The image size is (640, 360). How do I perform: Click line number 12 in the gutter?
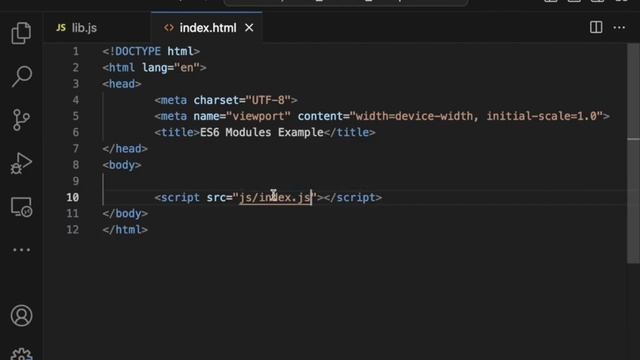tap(73, 230)
